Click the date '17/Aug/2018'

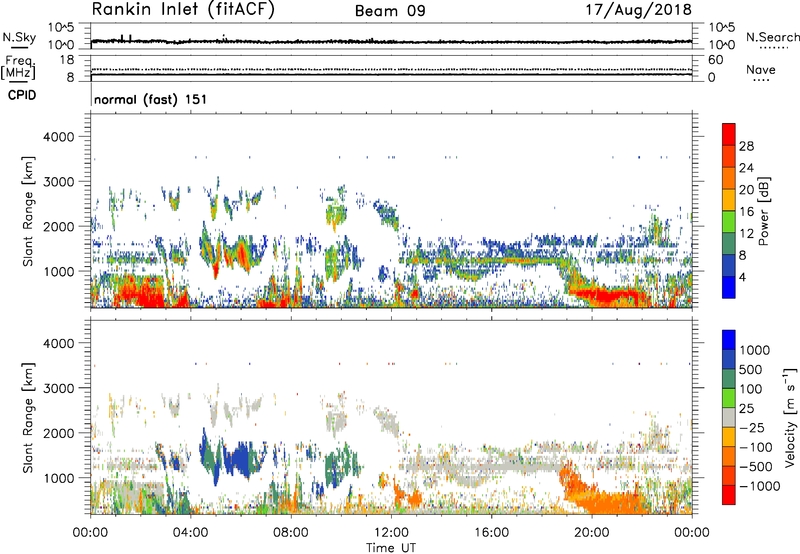coord(638,10)
